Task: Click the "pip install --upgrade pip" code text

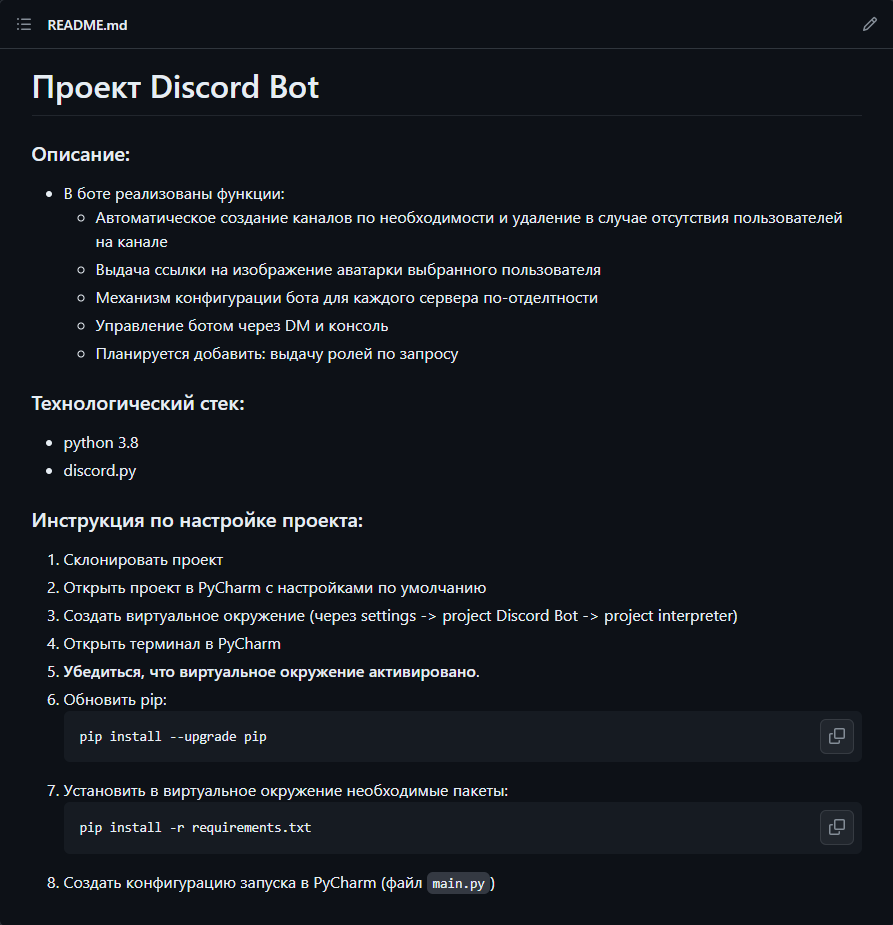Action: click(x=173, y=737)
